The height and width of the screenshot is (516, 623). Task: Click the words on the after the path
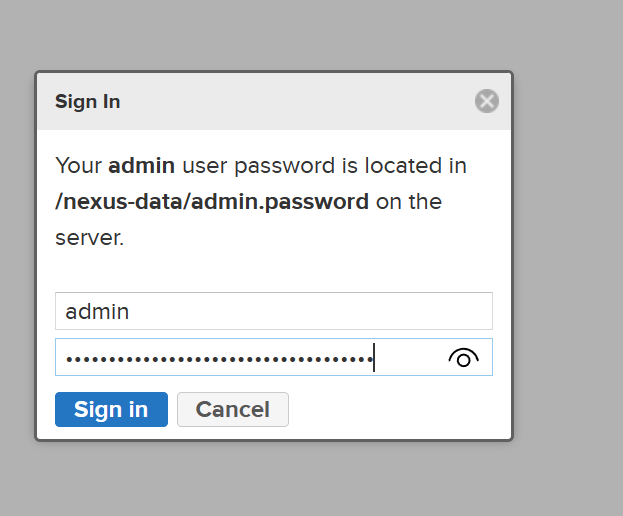click(409, 202)
